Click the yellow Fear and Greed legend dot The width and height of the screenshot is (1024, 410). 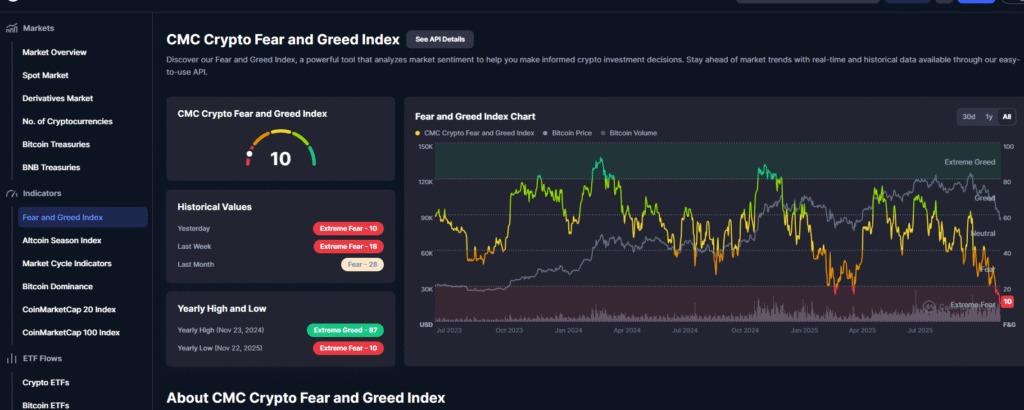418,132
